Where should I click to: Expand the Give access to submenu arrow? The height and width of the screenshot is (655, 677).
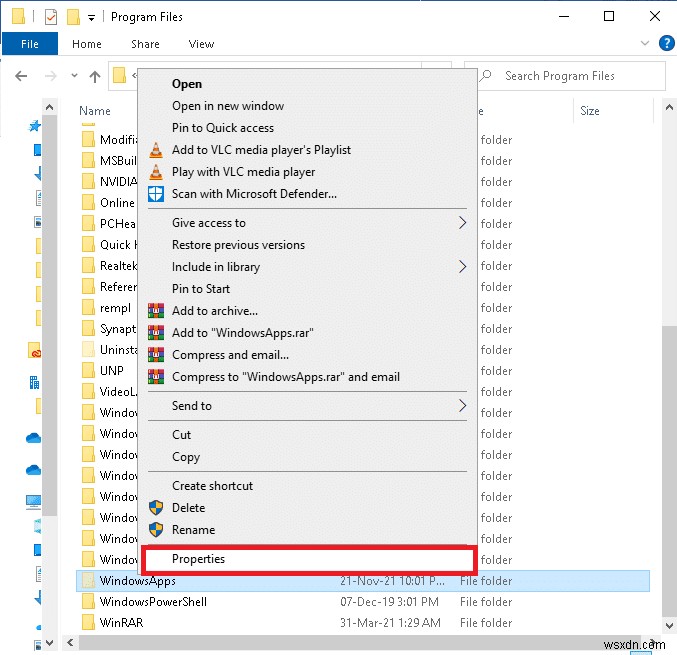[x=462, y=223]
